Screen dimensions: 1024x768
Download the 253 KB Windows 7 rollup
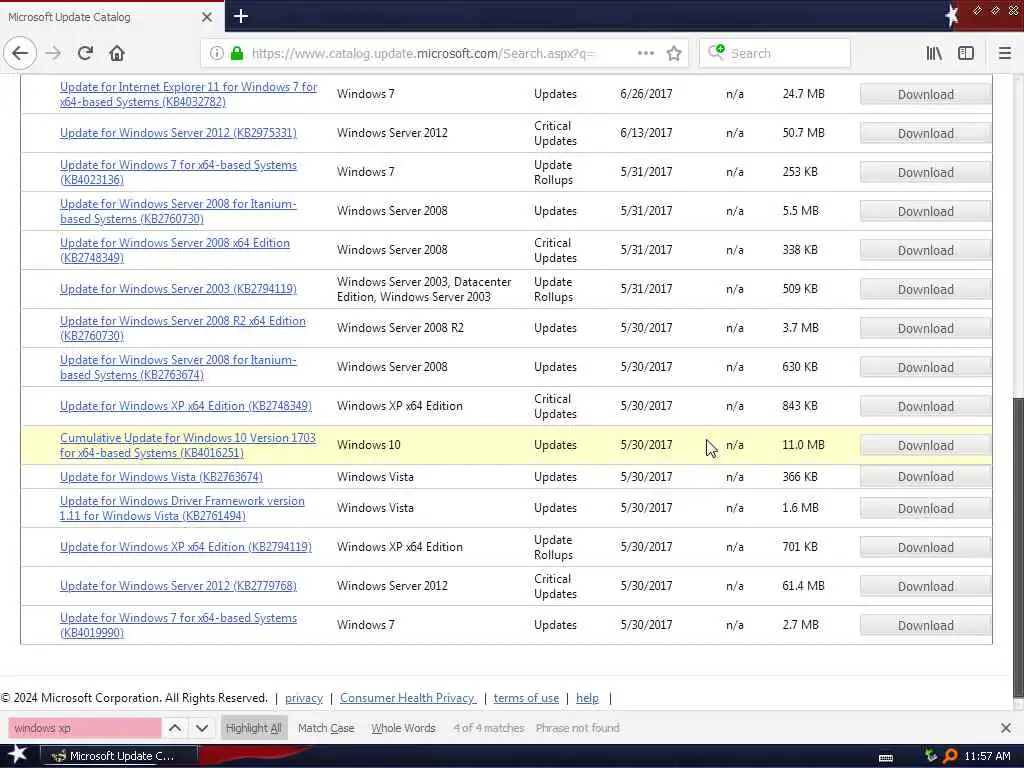click(x=925, y=172)
